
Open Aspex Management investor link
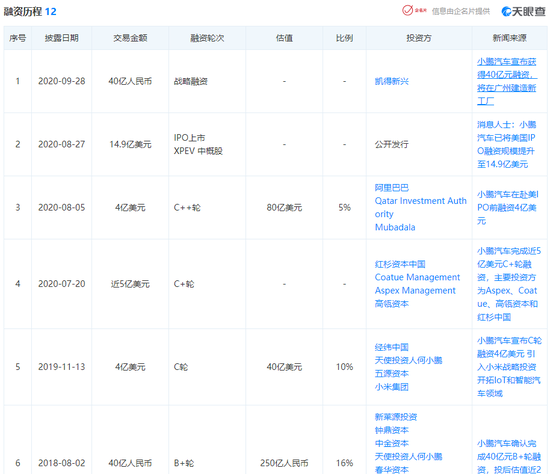(x=415, y=291)
